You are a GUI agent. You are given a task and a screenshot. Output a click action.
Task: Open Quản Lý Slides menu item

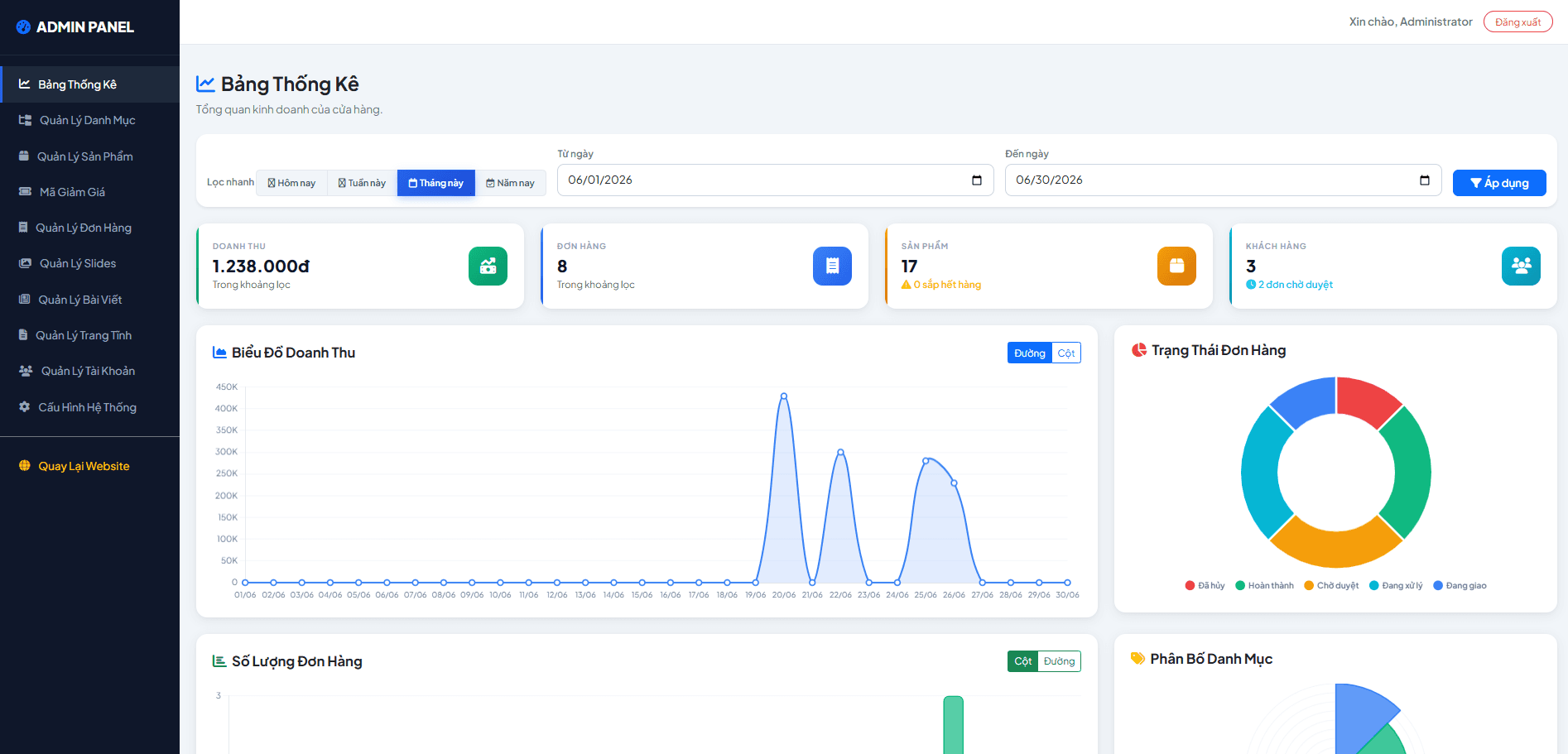pyautogui.click(x=89, y=263)
